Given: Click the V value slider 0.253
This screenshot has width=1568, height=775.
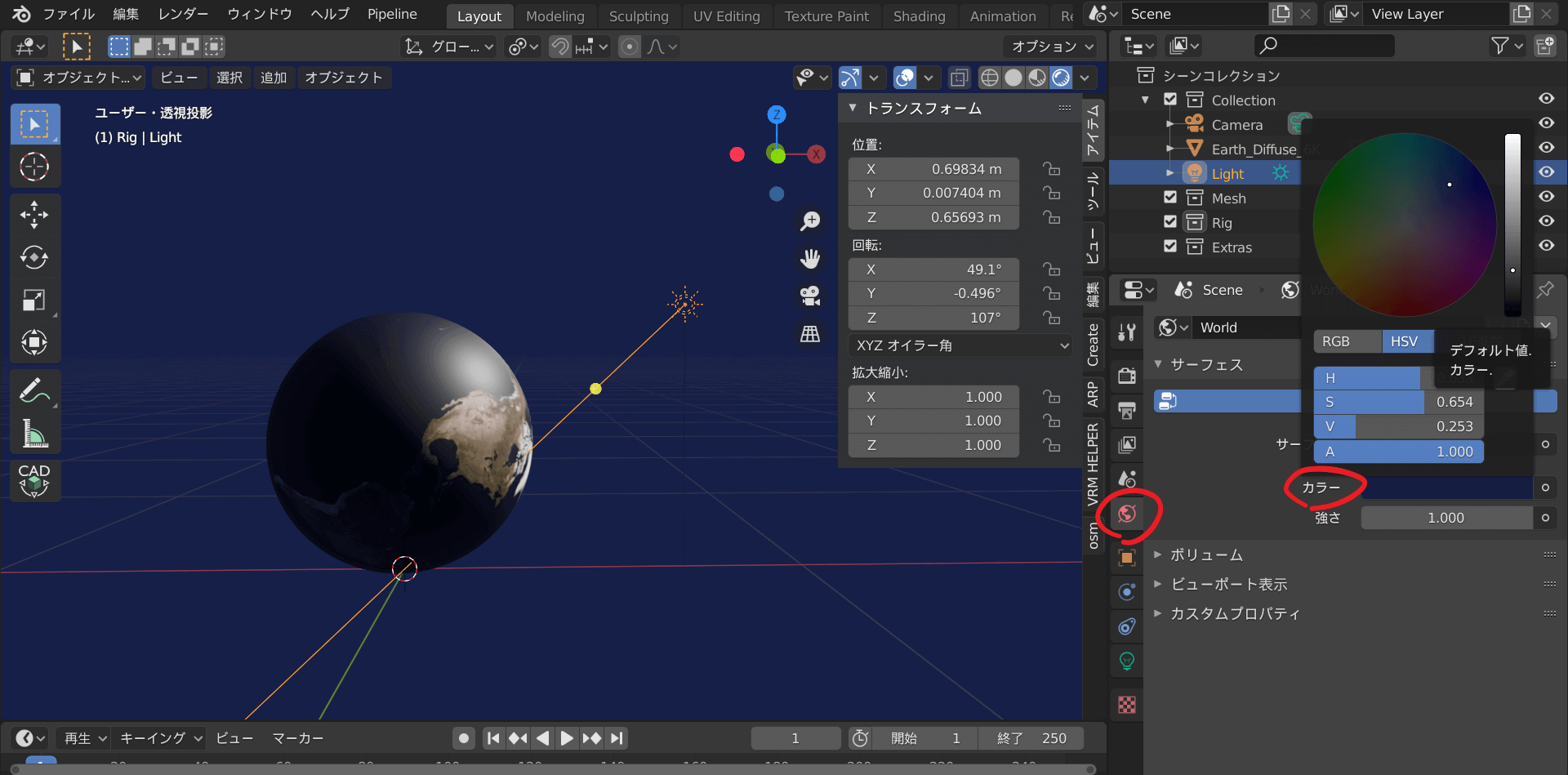Looking at the screenshot, I should click(1399, 426).
